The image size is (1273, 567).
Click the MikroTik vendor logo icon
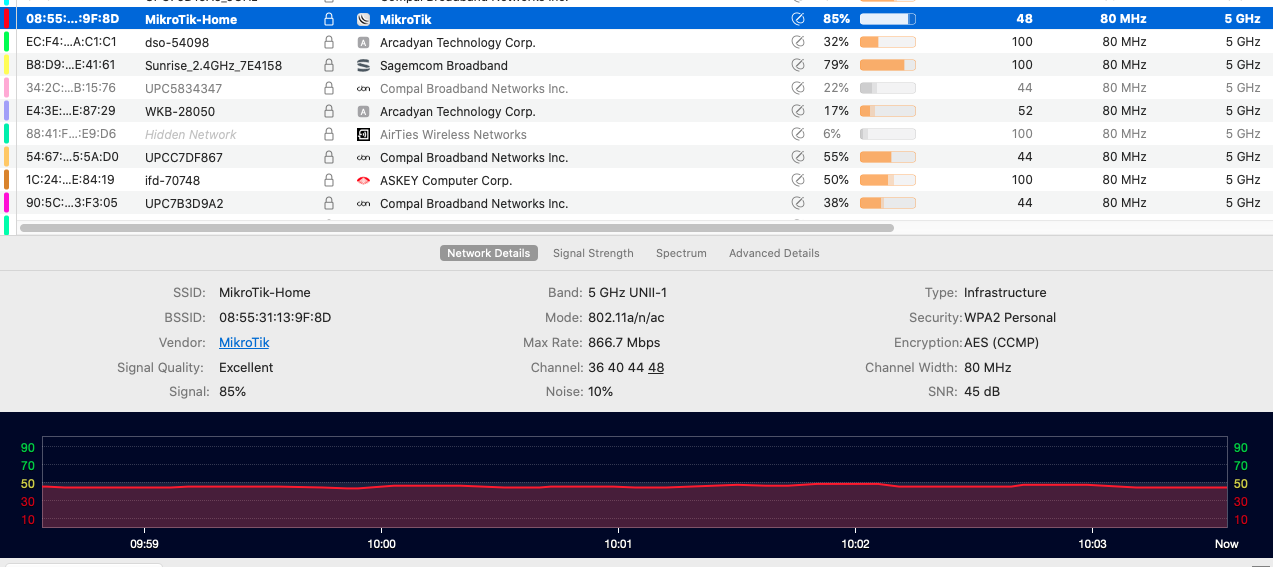click(363, 19)
